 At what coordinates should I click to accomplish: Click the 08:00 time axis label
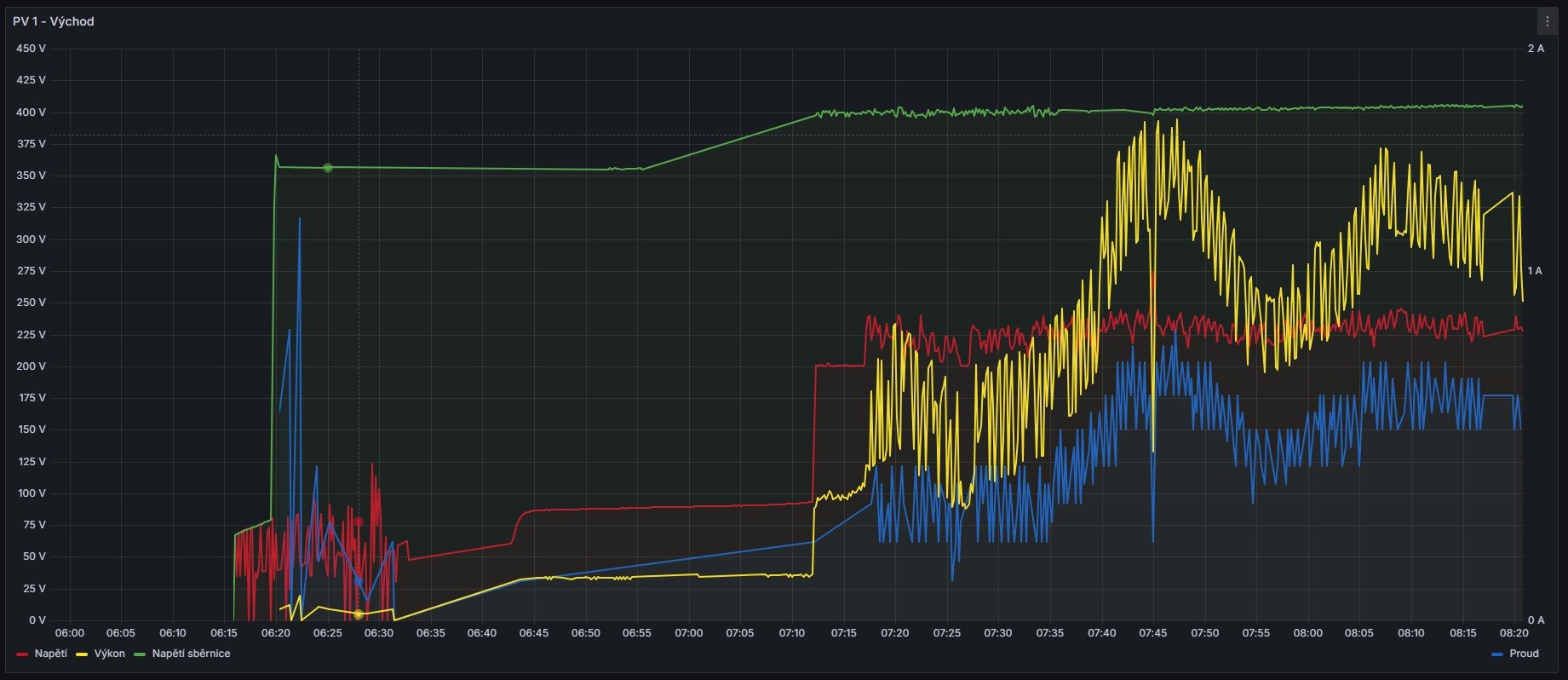click(x=1307, y=633)
